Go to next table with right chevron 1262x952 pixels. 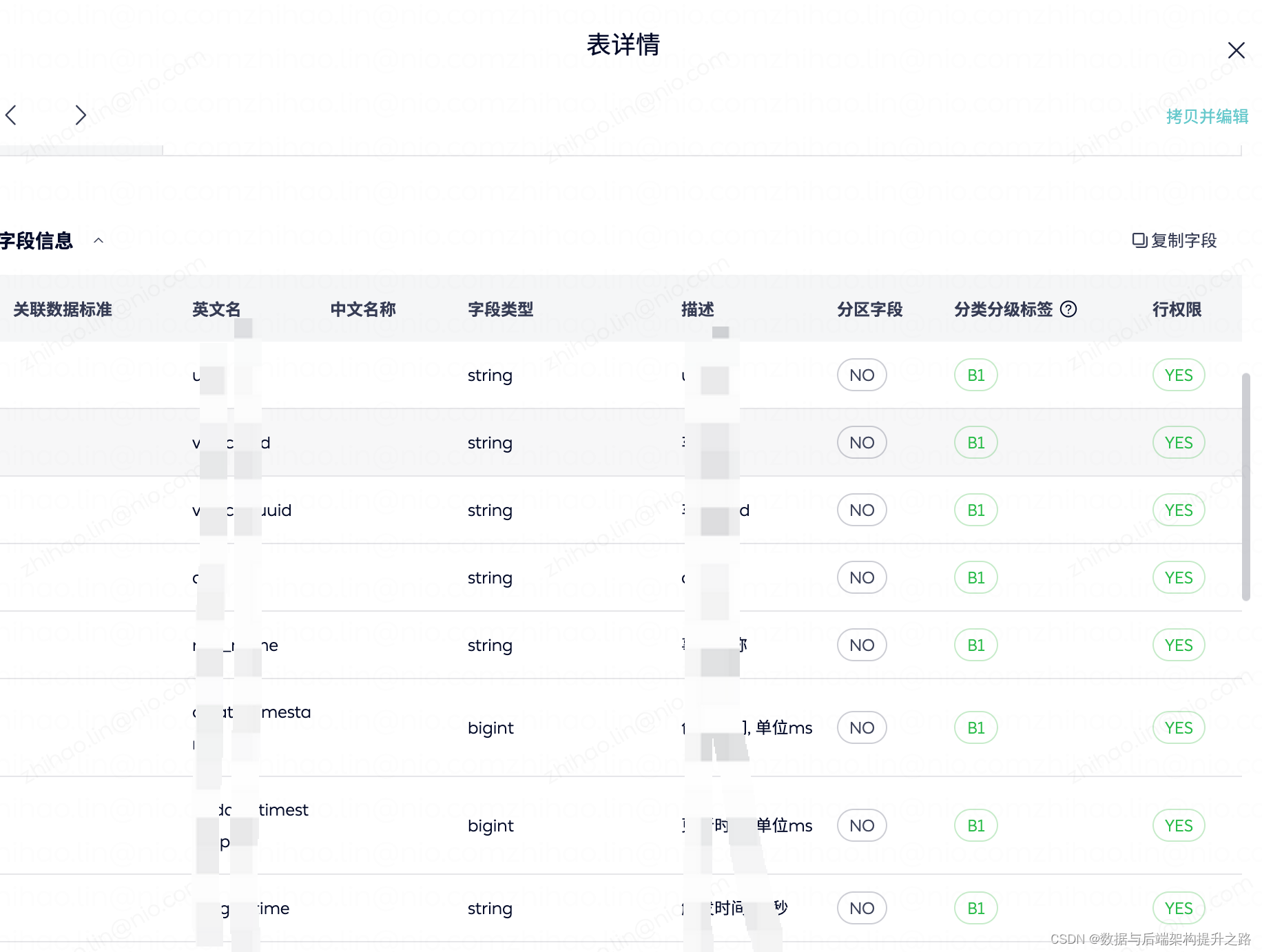[x=81, y=115]
